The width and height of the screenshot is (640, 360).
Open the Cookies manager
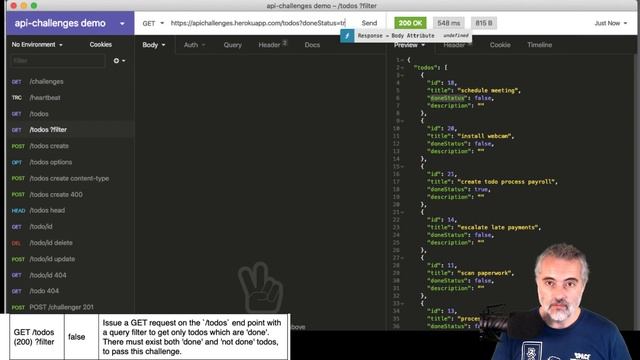click(101, 44)
